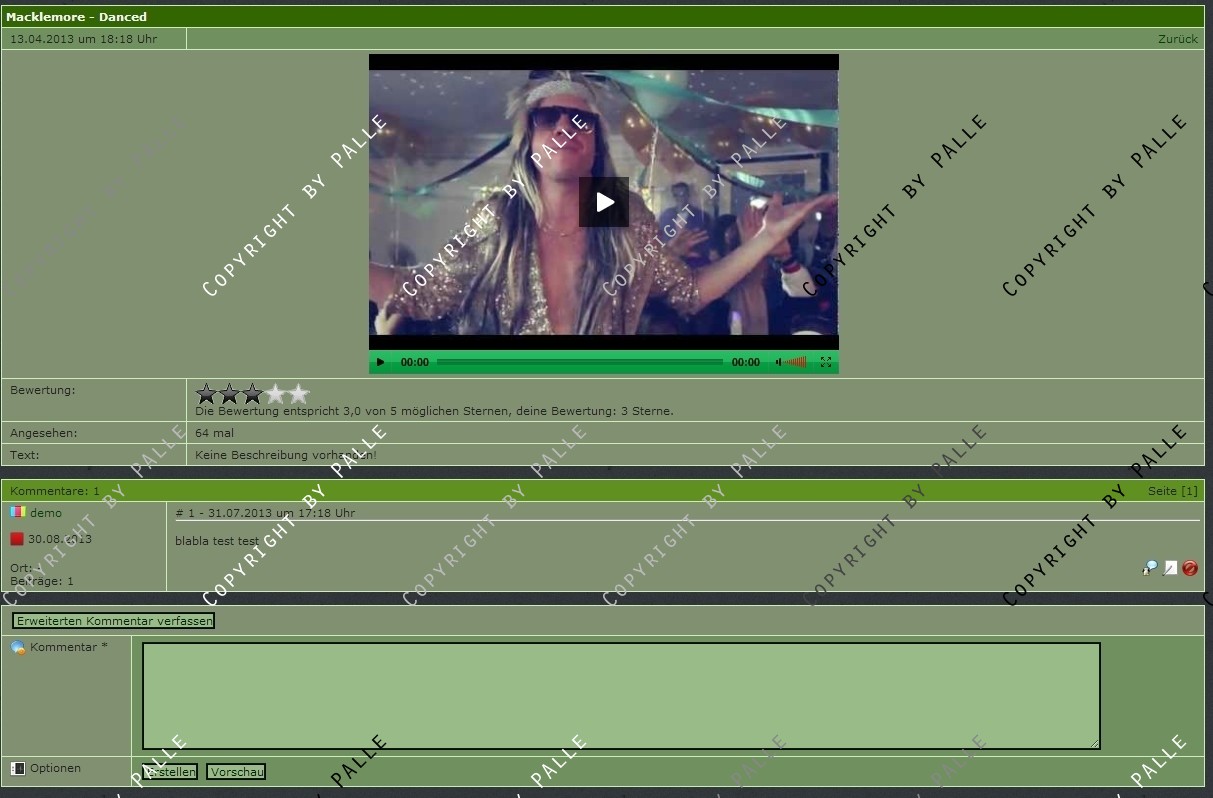Click the title 'Macklemore - Danced'
The width and height of the screenshot is (1213, 798).
pos(76,17)
